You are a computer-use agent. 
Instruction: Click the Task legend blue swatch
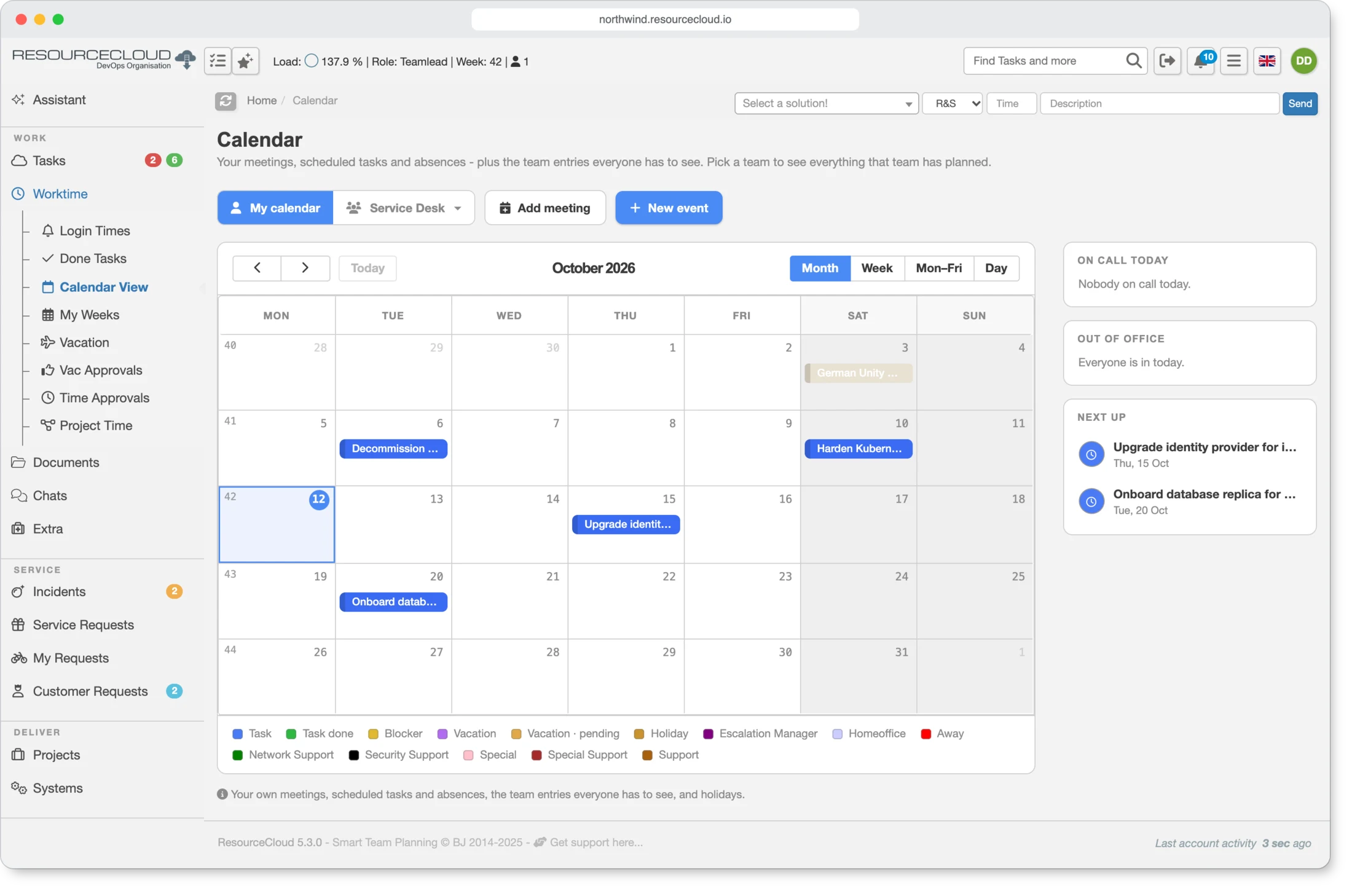(238, 734)
